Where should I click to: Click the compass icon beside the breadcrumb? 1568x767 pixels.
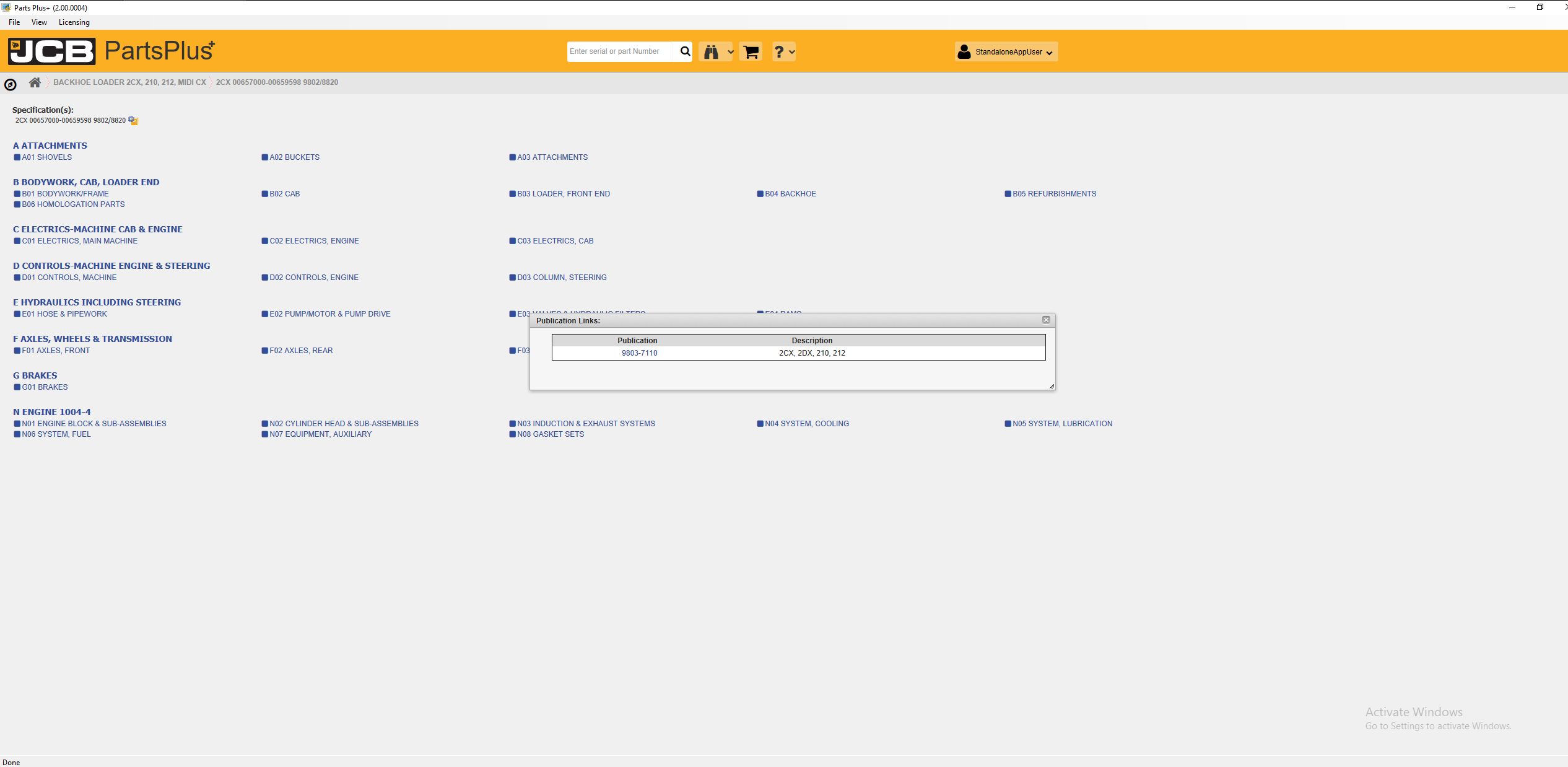point(10,84)
